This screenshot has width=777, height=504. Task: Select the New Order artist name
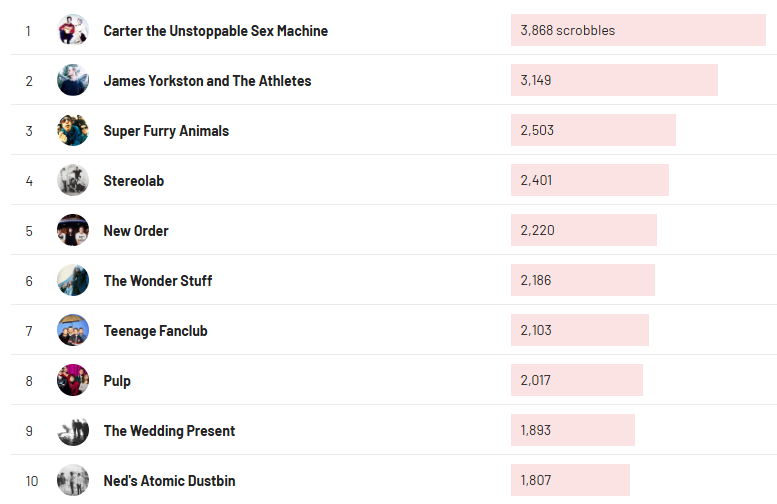point(136,231)
